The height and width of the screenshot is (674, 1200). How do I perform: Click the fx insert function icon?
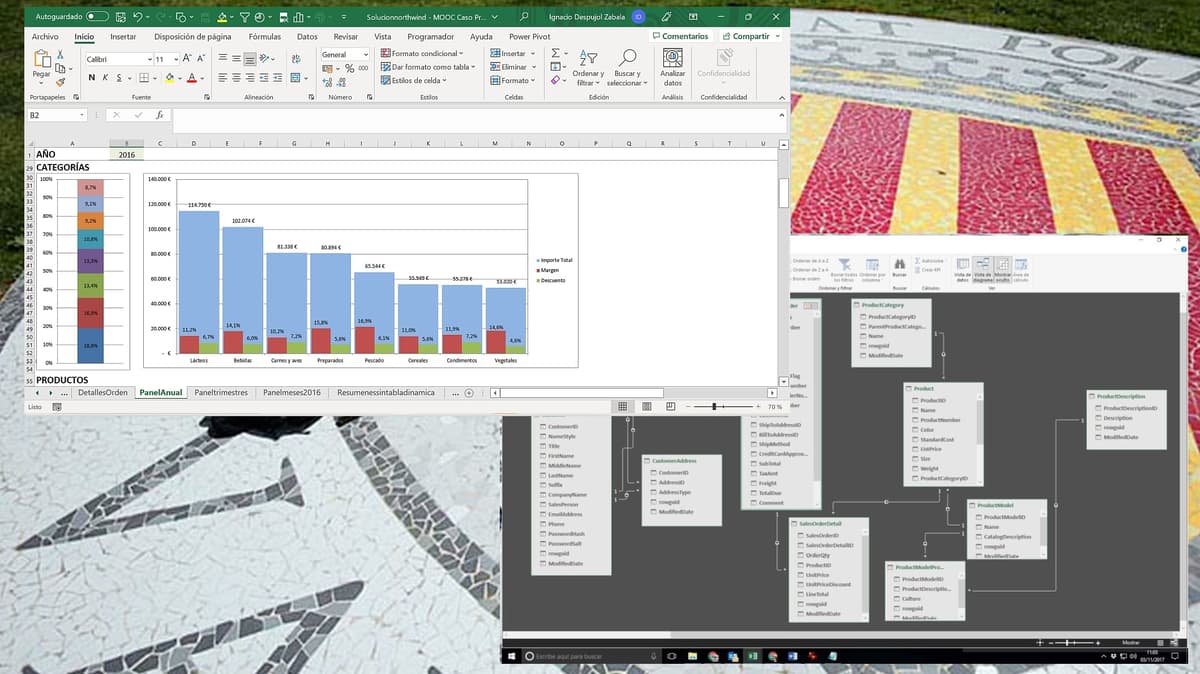click(x=160, y=115)
